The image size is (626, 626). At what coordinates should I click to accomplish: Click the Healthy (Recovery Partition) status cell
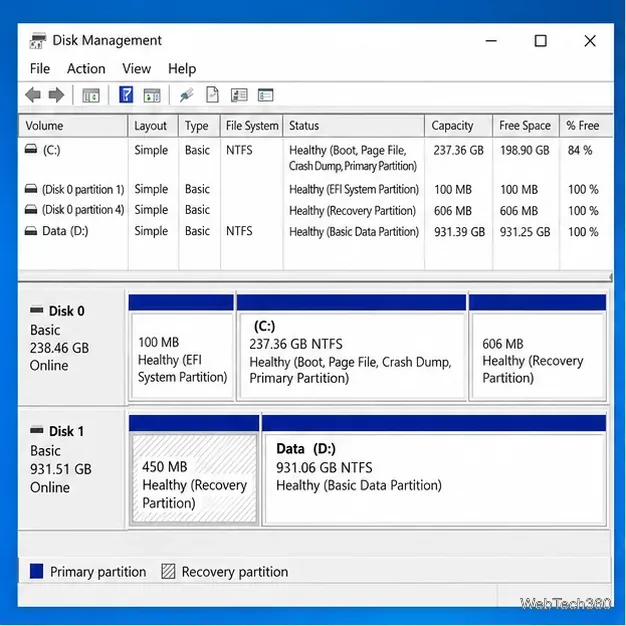click(x=352, y=211)
